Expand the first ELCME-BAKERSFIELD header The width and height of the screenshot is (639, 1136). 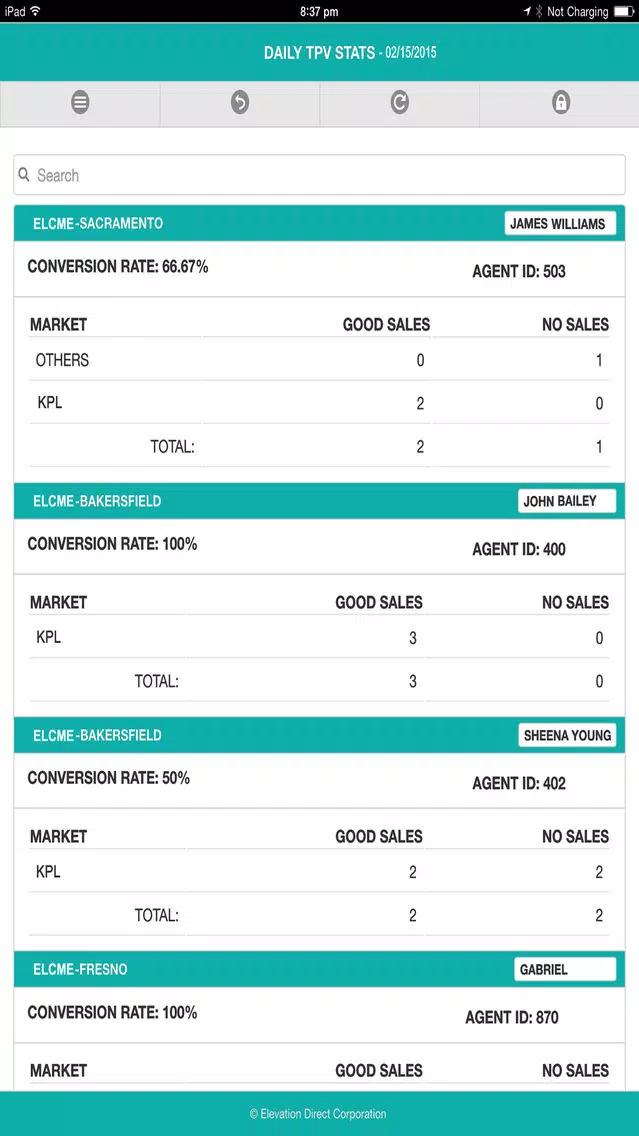point(320,501)
